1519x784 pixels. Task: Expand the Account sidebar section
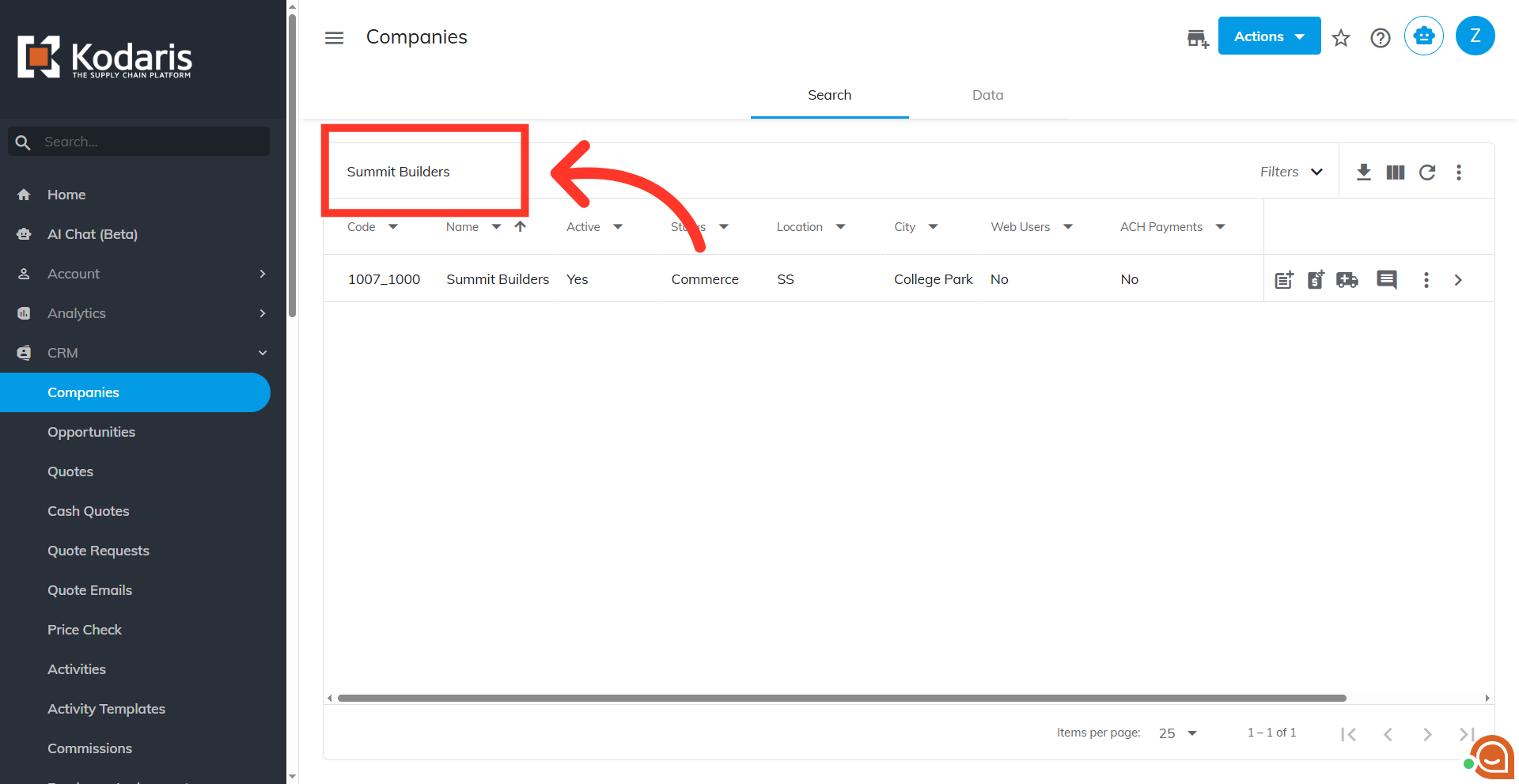pyautogui.click(x=142, y=274)
